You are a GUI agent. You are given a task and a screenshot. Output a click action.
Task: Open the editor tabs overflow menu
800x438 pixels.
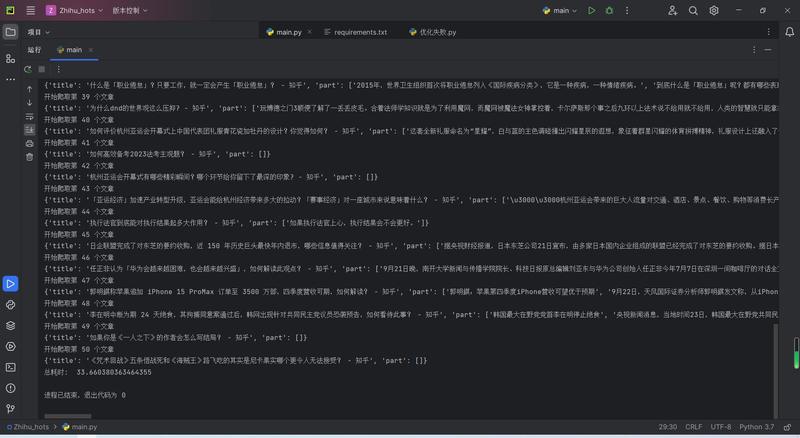coord(768,32)
